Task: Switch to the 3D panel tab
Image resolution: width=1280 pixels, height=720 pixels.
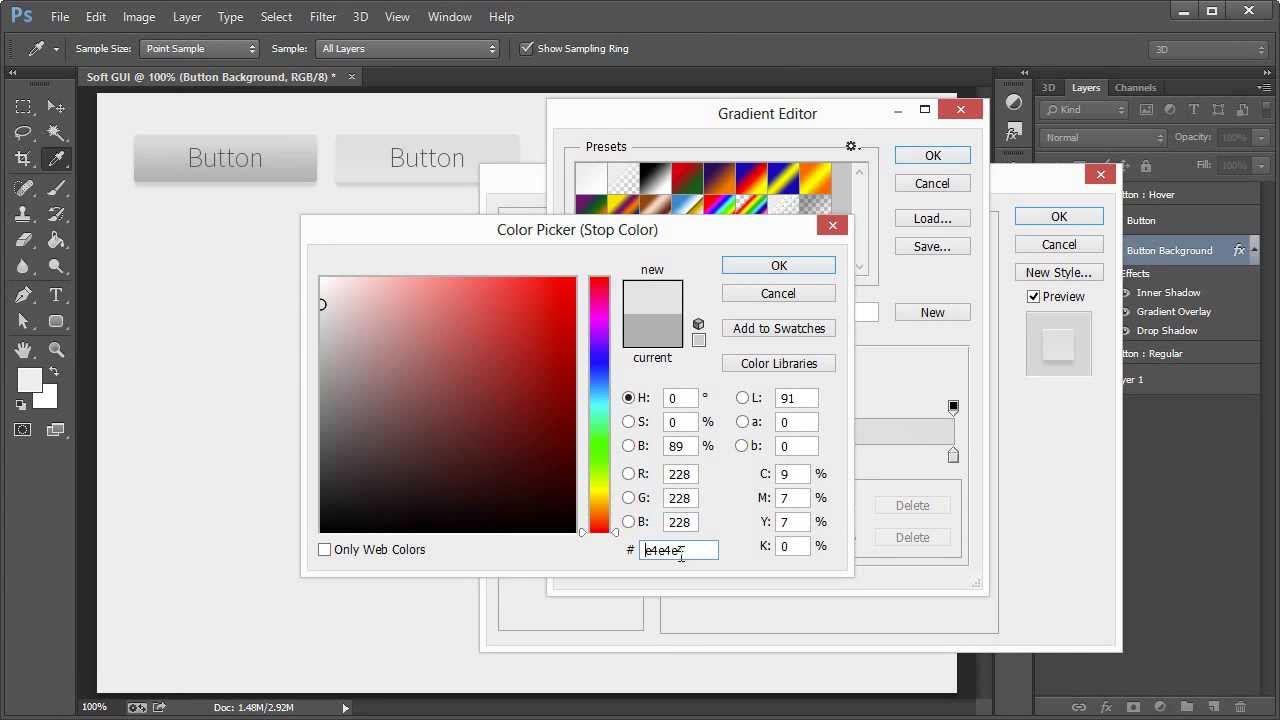Action: (x=1048, y=88)
